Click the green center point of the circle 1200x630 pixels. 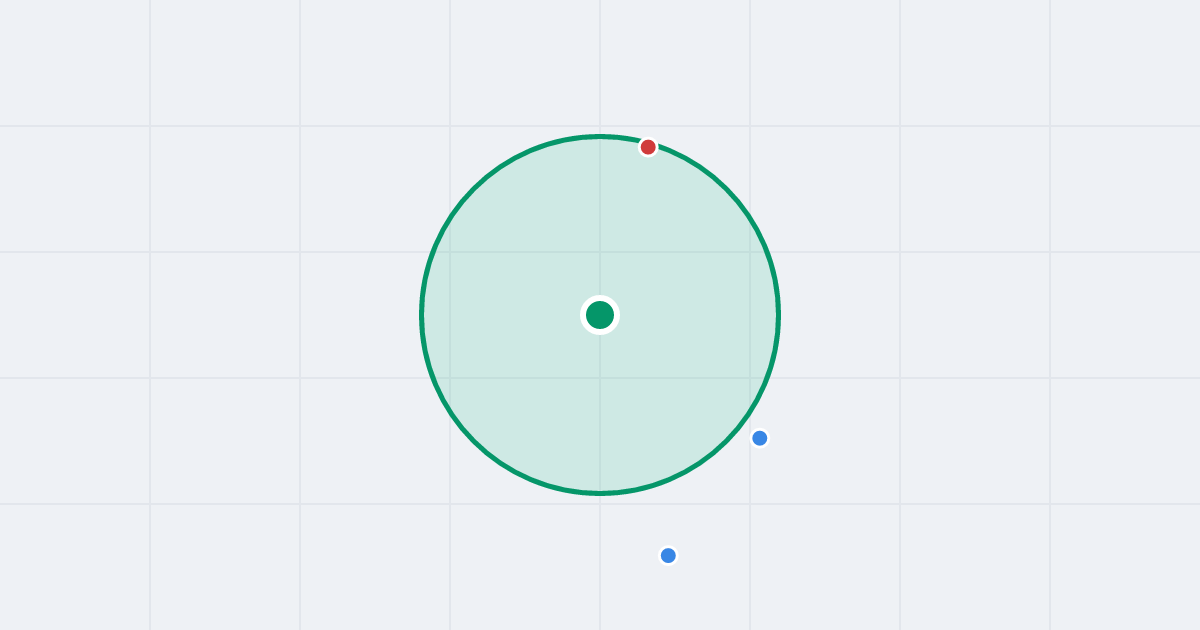point(600,315)
